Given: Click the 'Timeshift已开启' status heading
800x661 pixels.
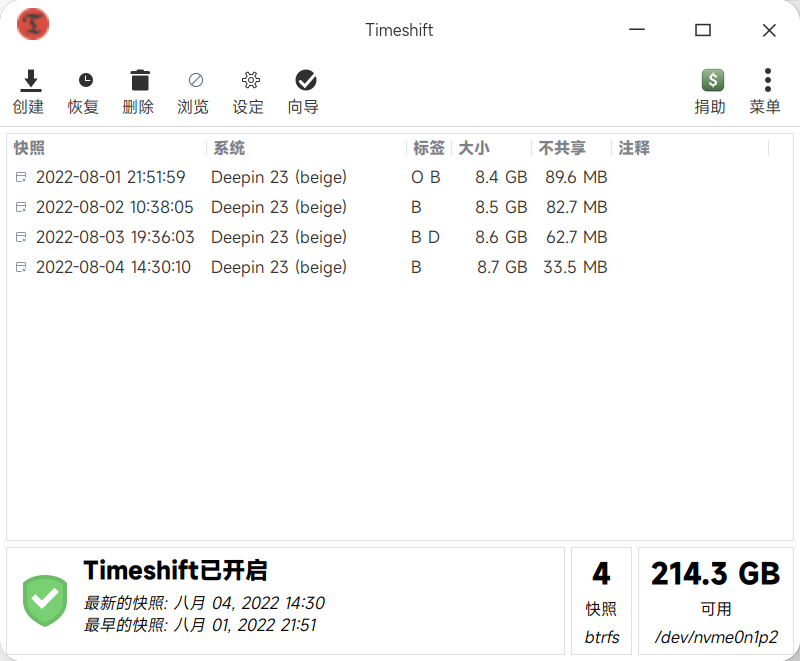Looking at the screenshot, I should coord(176,570).
